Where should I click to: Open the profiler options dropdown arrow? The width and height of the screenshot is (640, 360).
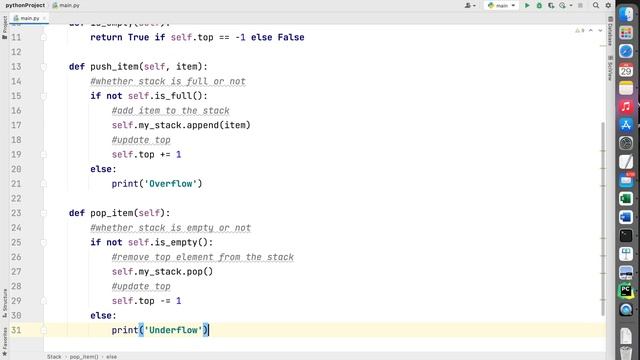point(571,6)
